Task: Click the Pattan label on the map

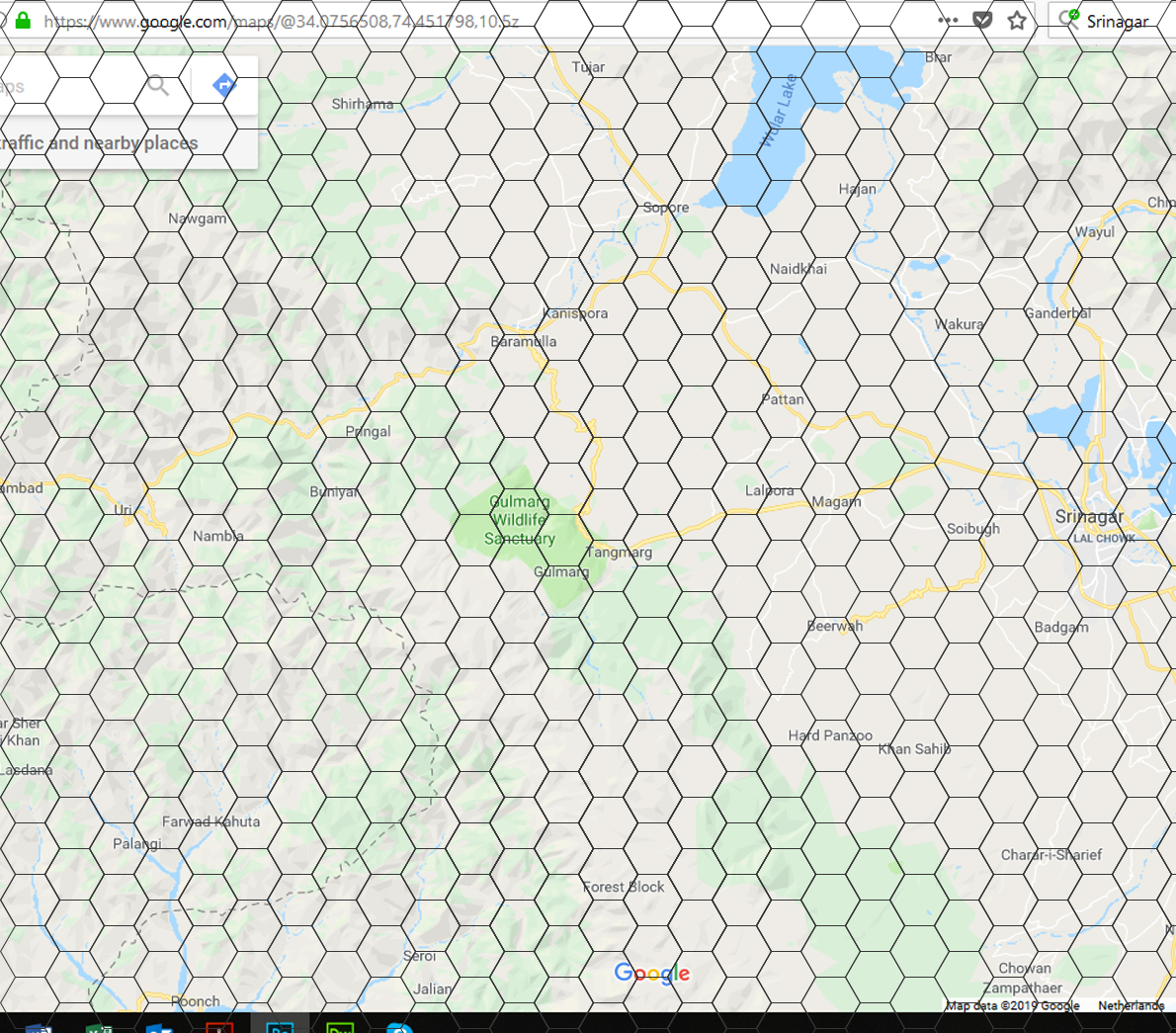Action: (x=783, y=399)
